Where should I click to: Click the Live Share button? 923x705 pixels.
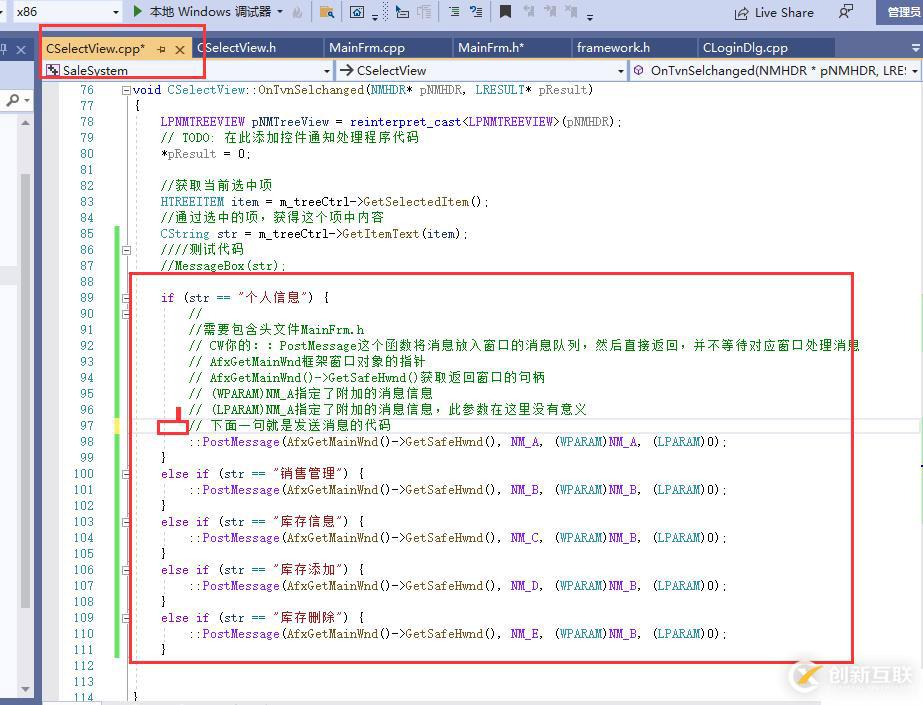point(775,13)
